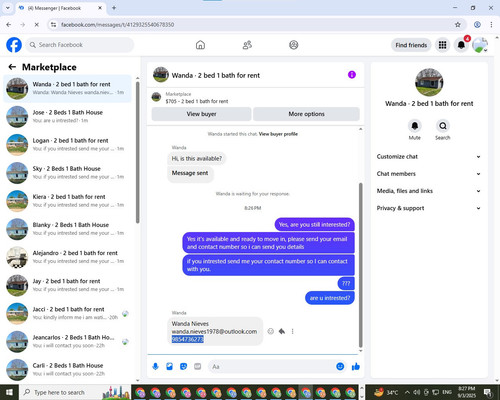Expand Media, files and links section

click(x=429, y=191)
